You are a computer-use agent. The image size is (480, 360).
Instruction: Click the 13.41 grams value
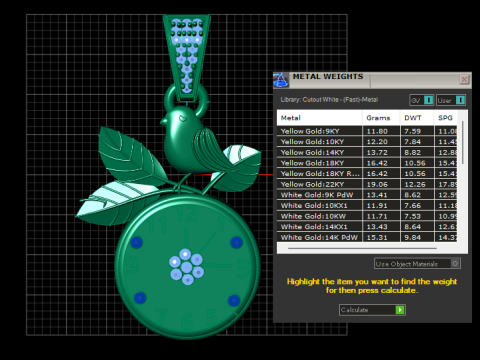click(x=377, y=195)
